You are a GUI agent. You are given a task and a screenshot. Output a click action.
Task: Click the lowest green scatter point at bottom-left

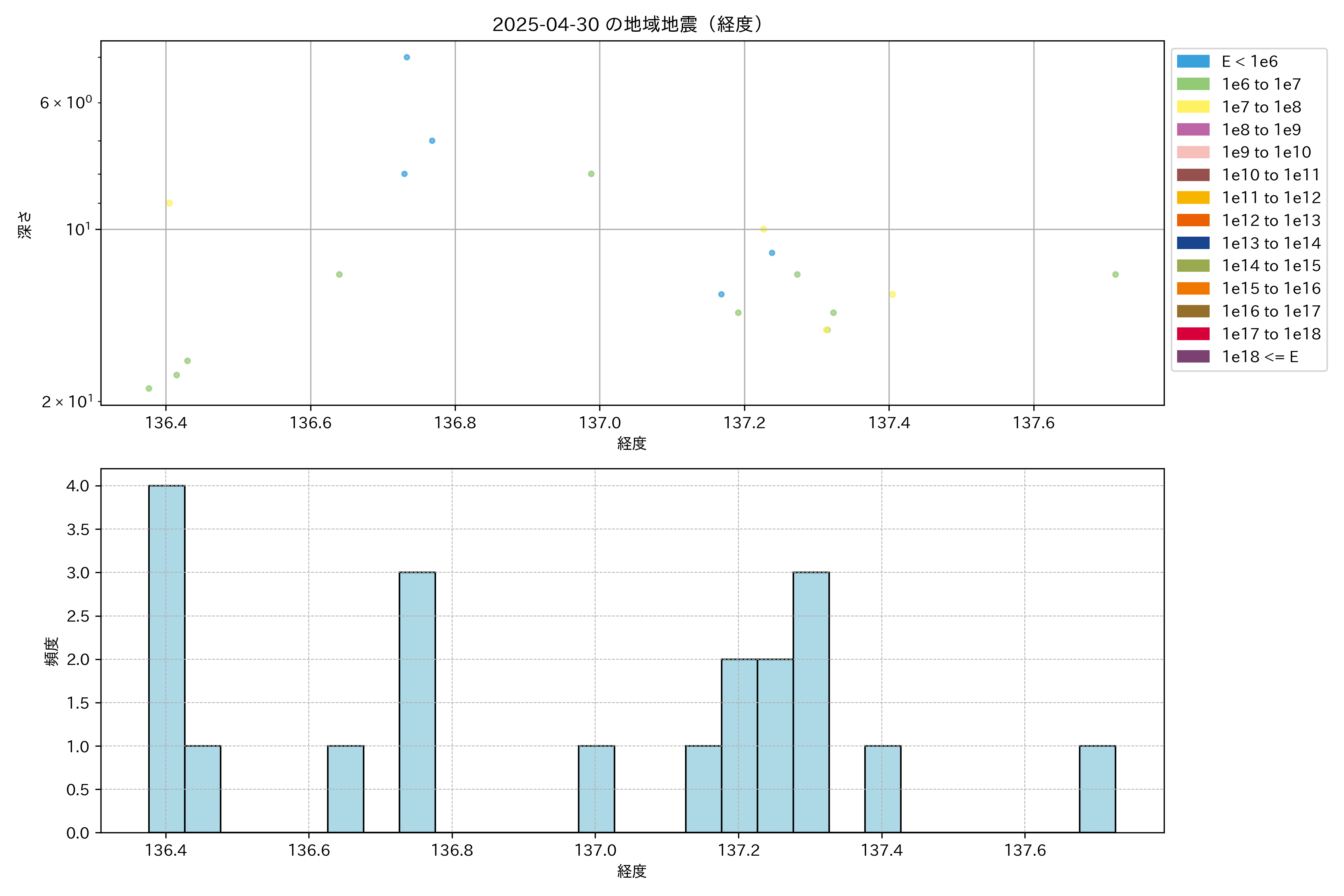coord(149,389)
